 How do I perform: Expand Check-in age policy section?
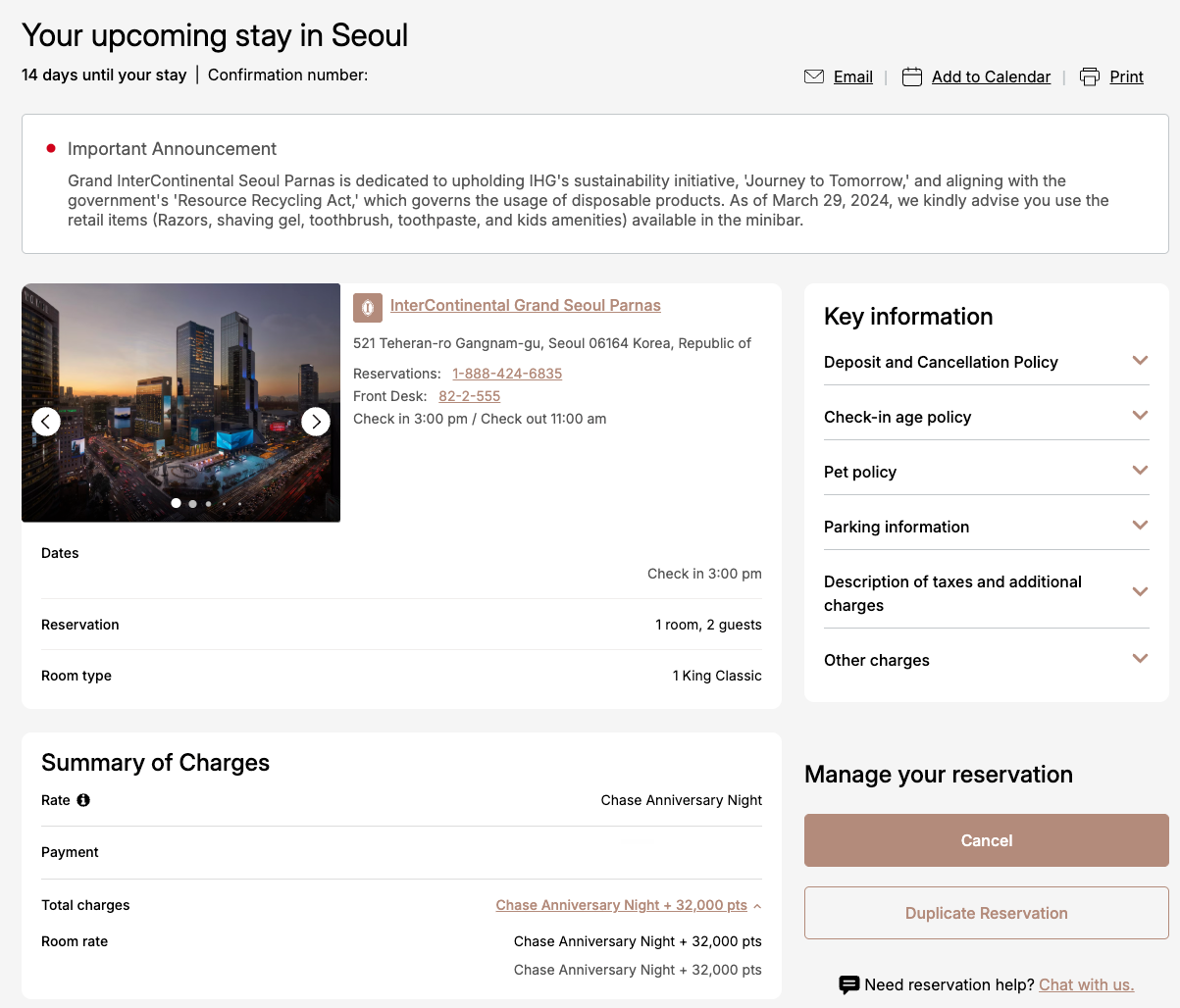click(986, 417)
